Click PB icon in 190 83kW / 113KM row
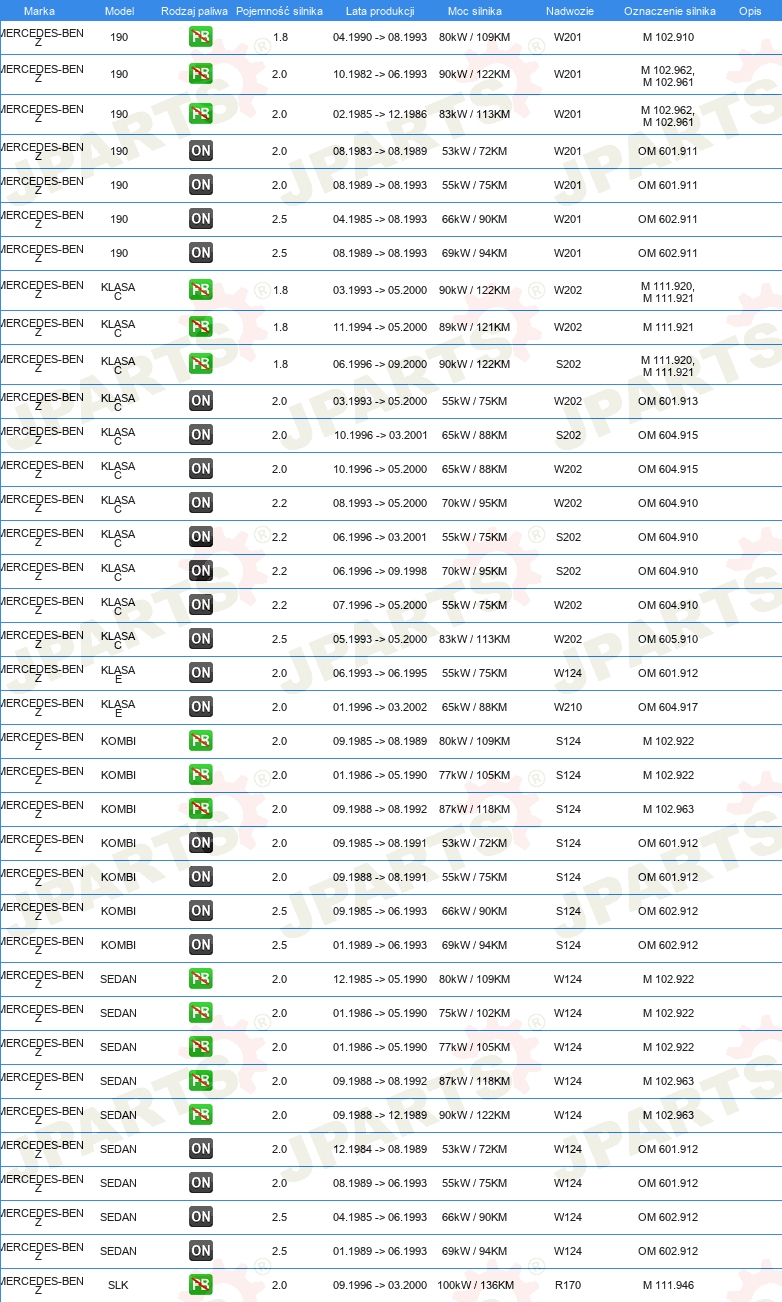This screenshot has height=1302, width=782. [201, 114]
